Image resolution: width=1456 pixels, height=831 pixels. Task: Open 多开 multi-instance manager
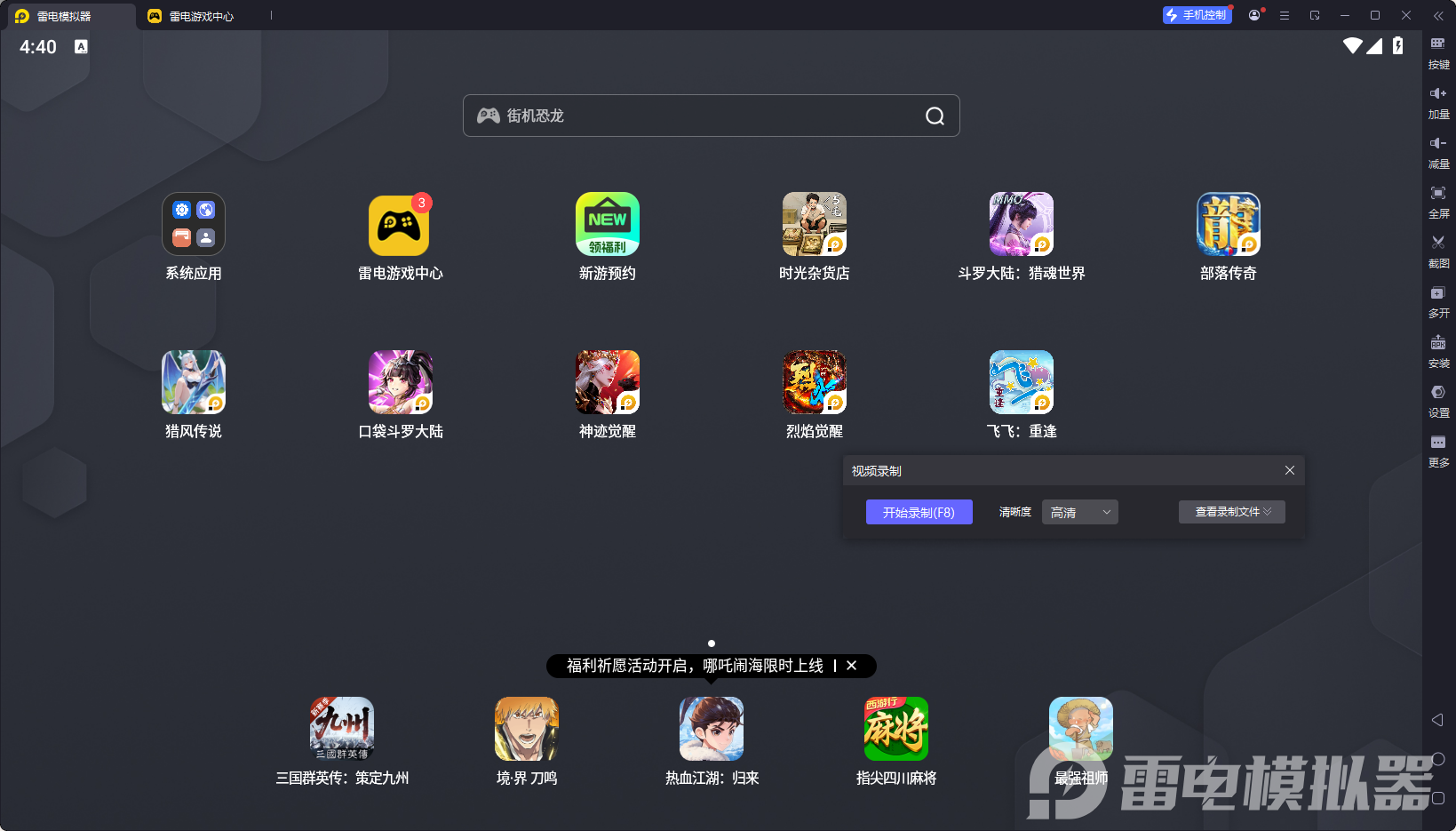pos(1438,302)
